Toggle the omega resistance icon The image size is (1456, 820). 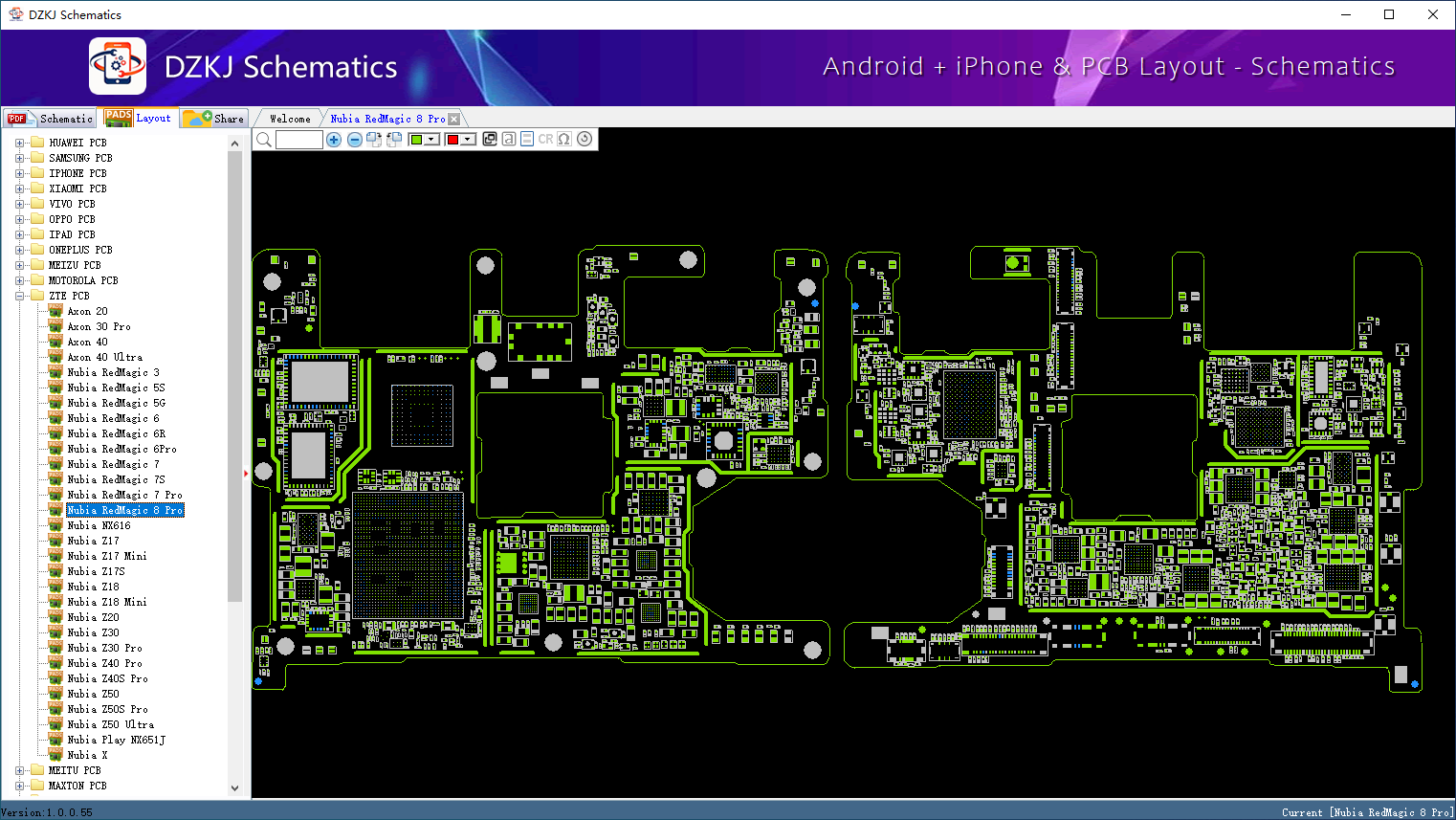click(x=564, y=140)
